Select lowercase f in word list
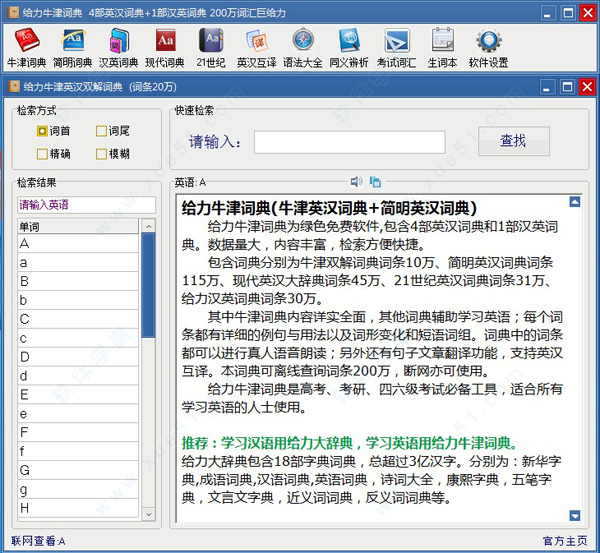This screenshot has width=600, height=553. pos(78,451)
